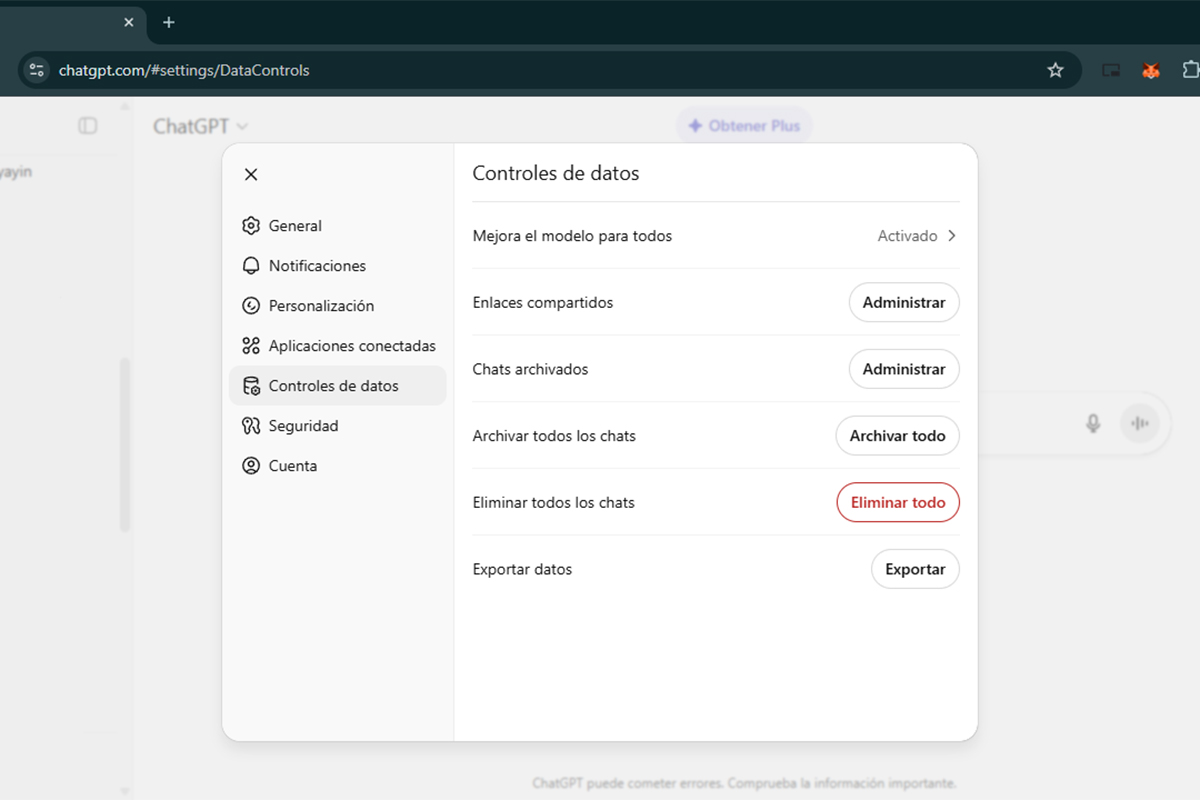
Task: Click the Chats archivados label
Action: pos(530,369)
